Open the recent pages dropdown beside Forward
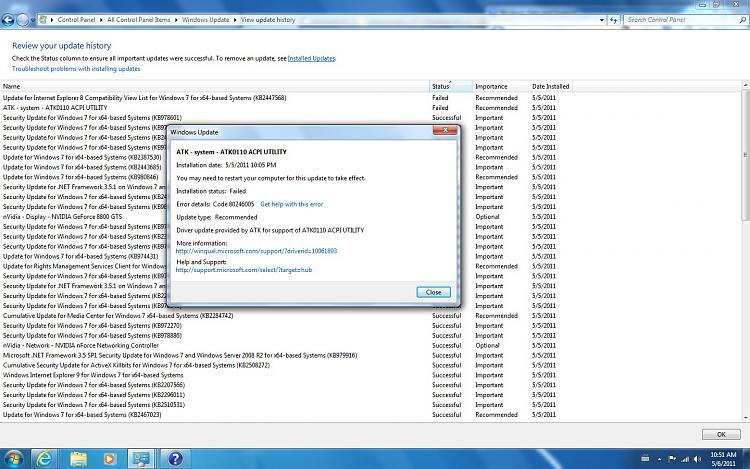Screen dimensions: 750x469 click(33, 20)
